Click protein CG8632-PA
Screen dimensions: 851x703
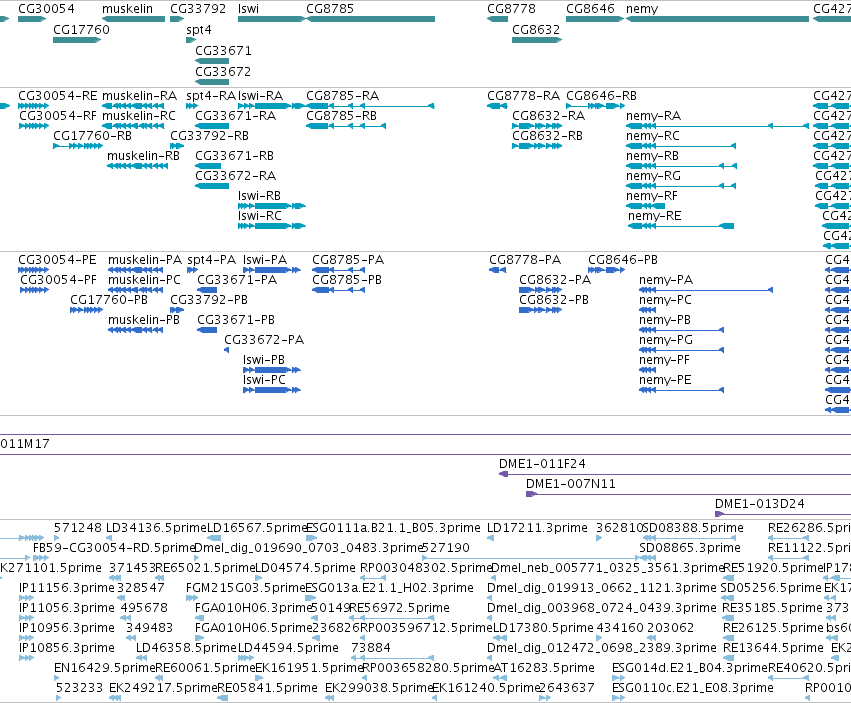point(555,280)
